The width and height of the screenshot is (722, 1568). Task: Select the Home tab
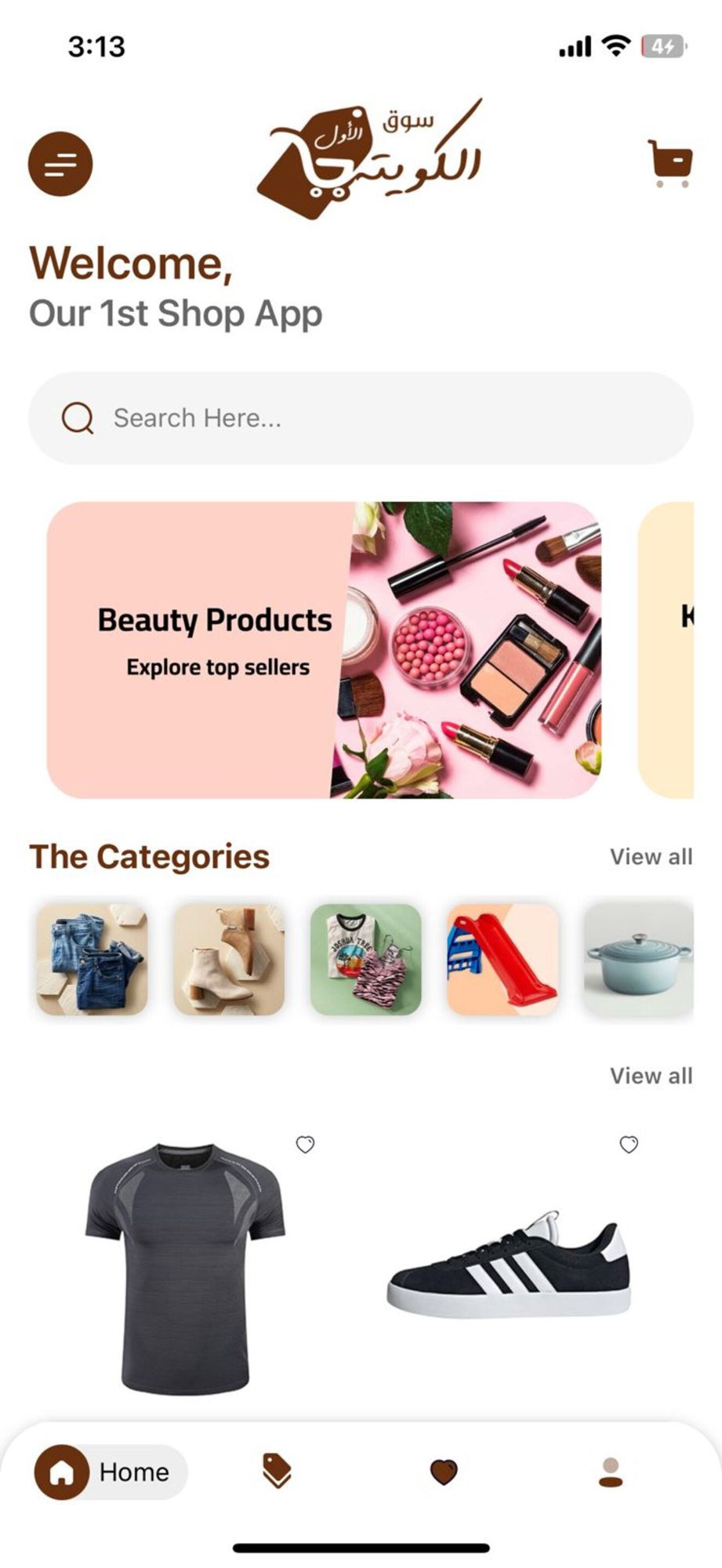111,1472
